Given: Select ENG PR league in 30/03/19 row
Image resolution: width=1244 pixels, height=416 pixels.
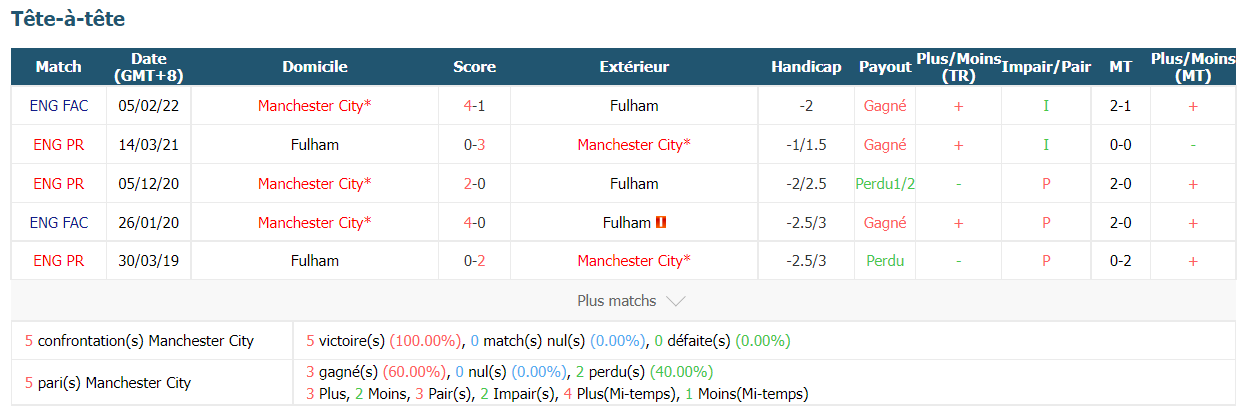Looking at the screenshot, I should pos(58,261).
